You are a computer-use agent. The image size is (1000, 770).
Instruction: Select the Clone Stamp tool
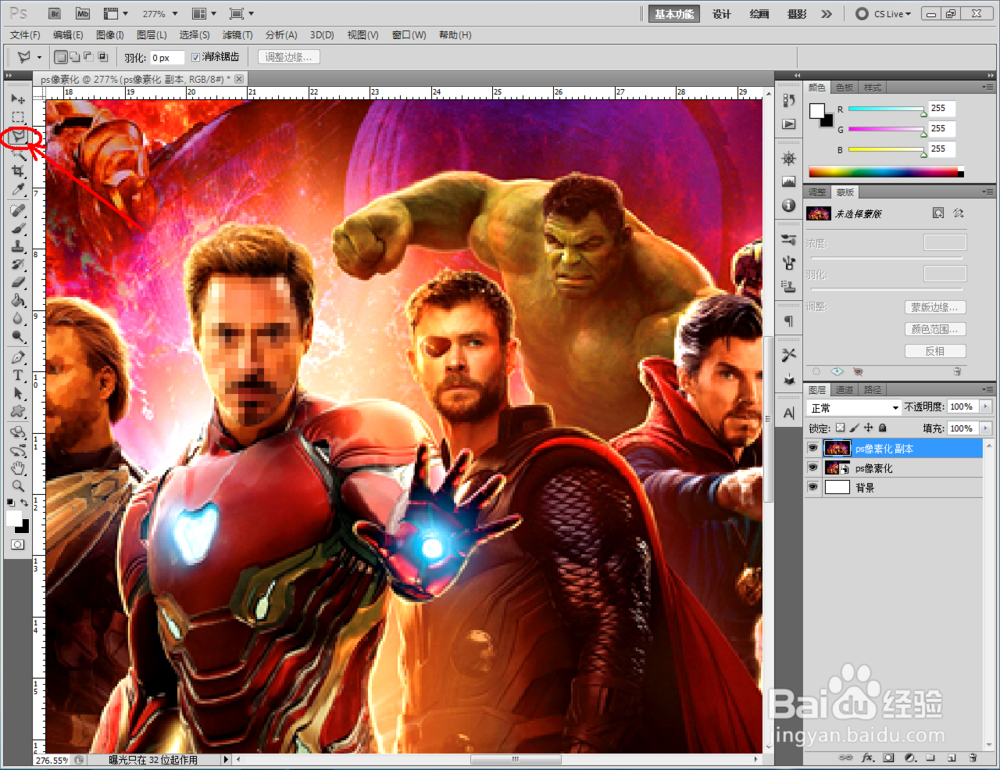[x=18, y=246]
